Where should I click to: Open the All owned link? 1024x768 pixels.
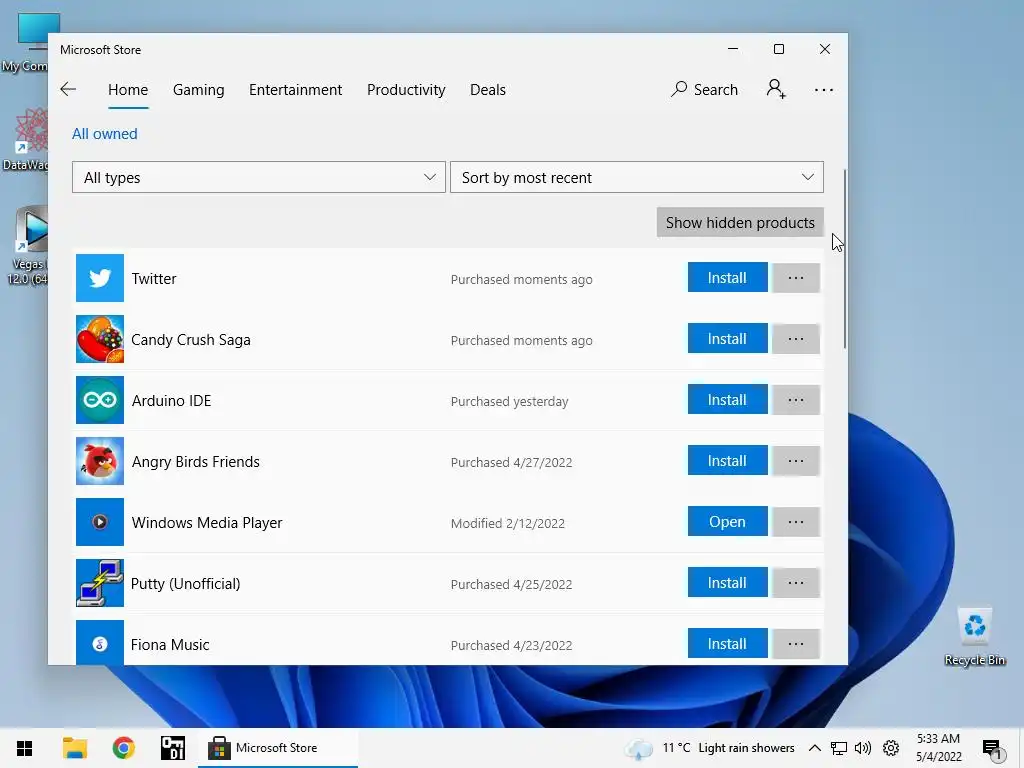click(104, 134)
